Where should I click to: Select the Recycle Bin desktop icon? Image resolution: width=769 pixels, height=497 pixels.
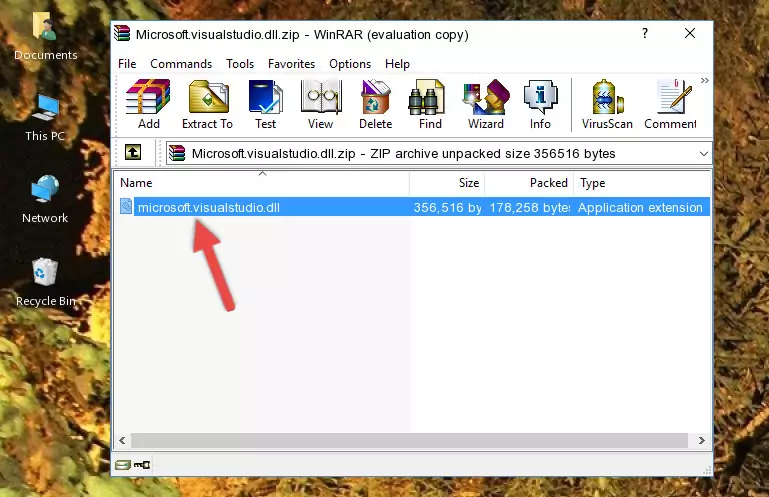(x=46, y=282)
